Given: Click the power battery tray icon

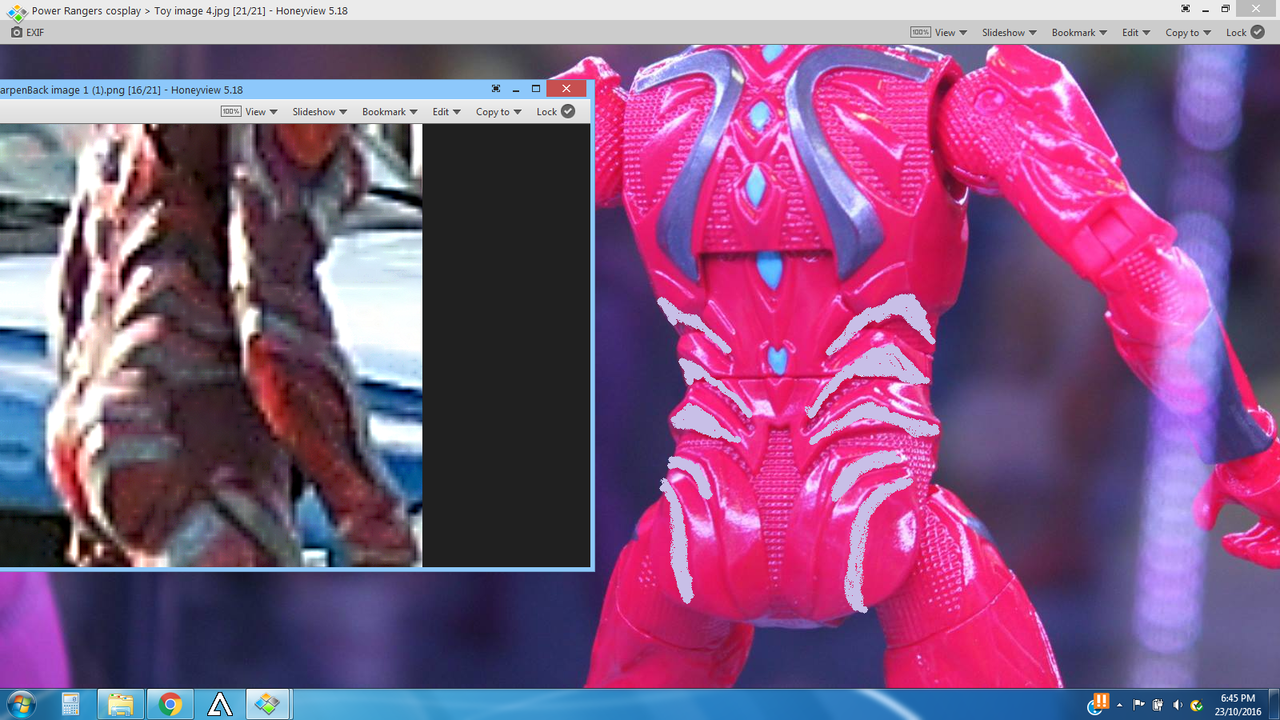Looking at the screenshot, I should (1158, 704).
